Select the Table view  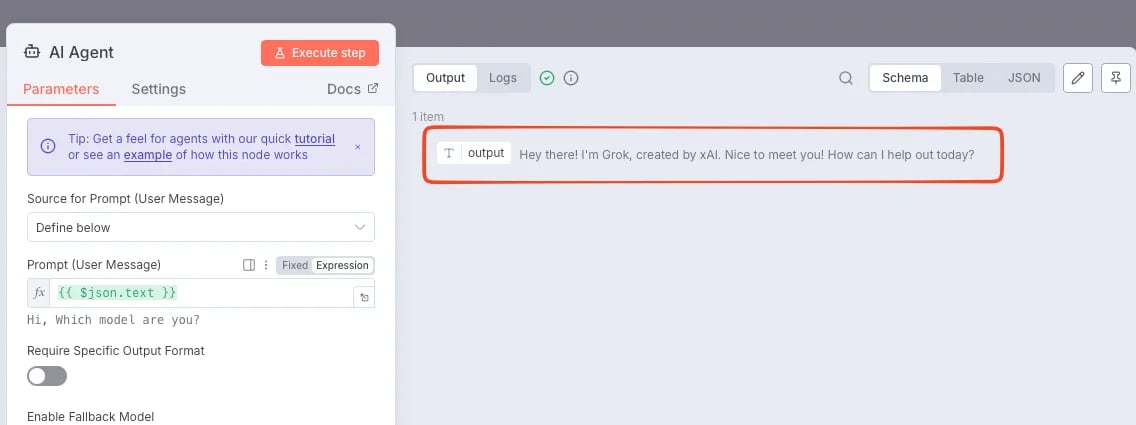(x=968, y=77)
